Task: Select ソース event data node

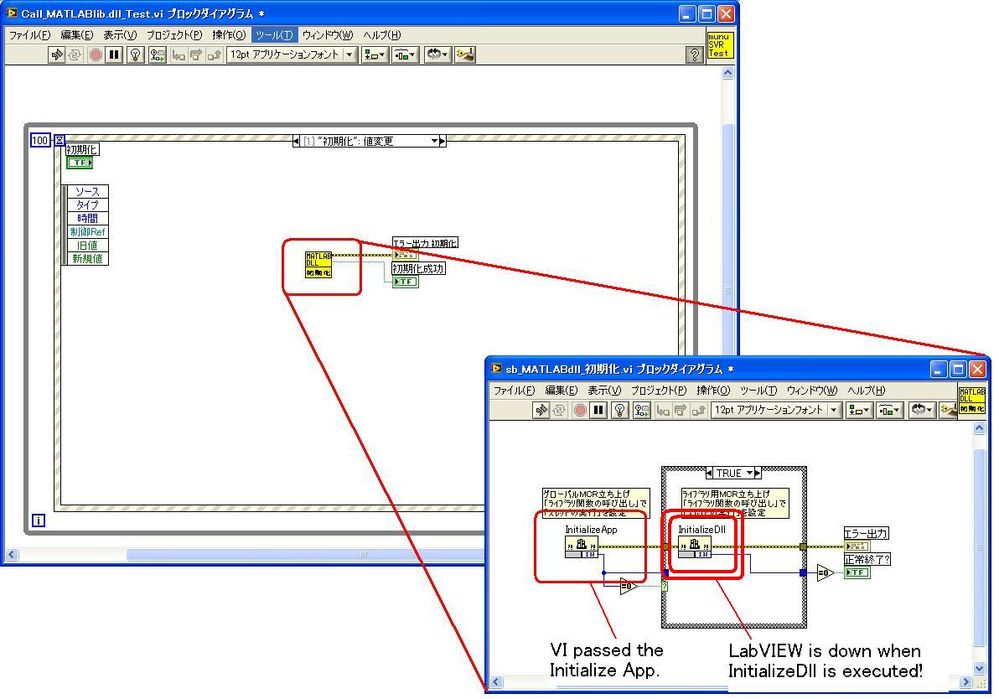Action: click(87, 192)
